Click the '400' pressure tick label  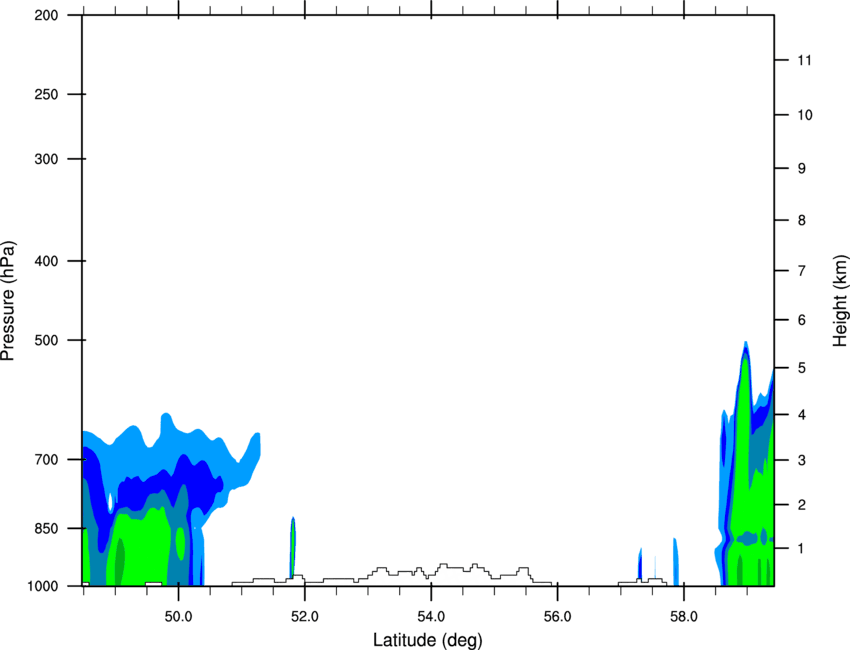coord(46,261)
